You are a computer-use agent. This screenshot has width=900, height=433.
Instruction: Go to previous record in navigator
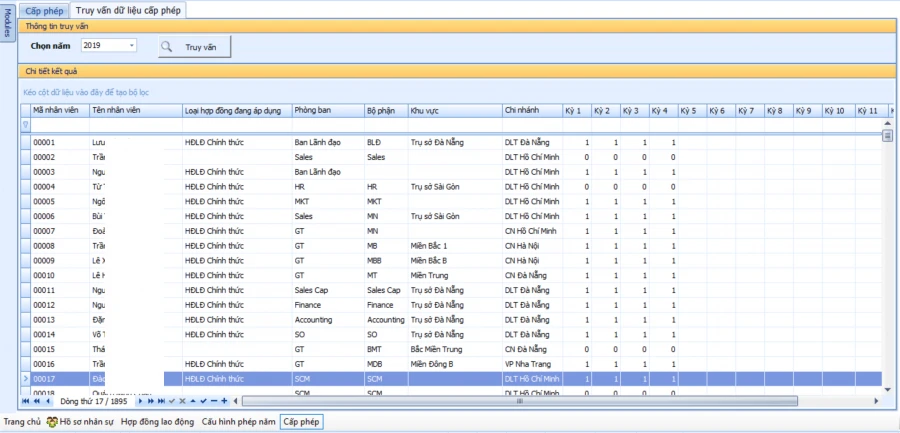tap(48, 401)
